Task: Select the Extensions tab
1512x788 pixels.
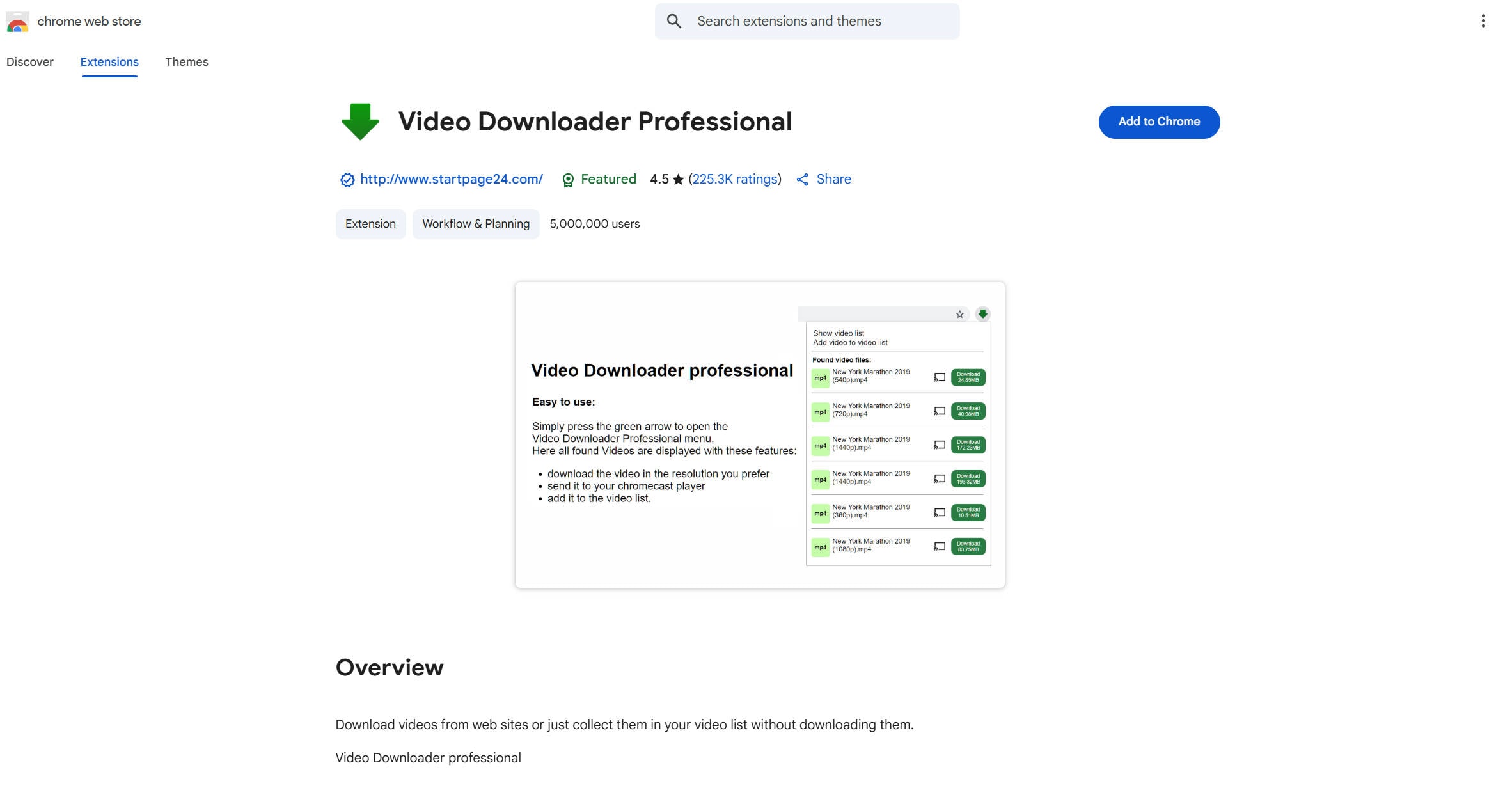Action: click(x=109, y=62)
